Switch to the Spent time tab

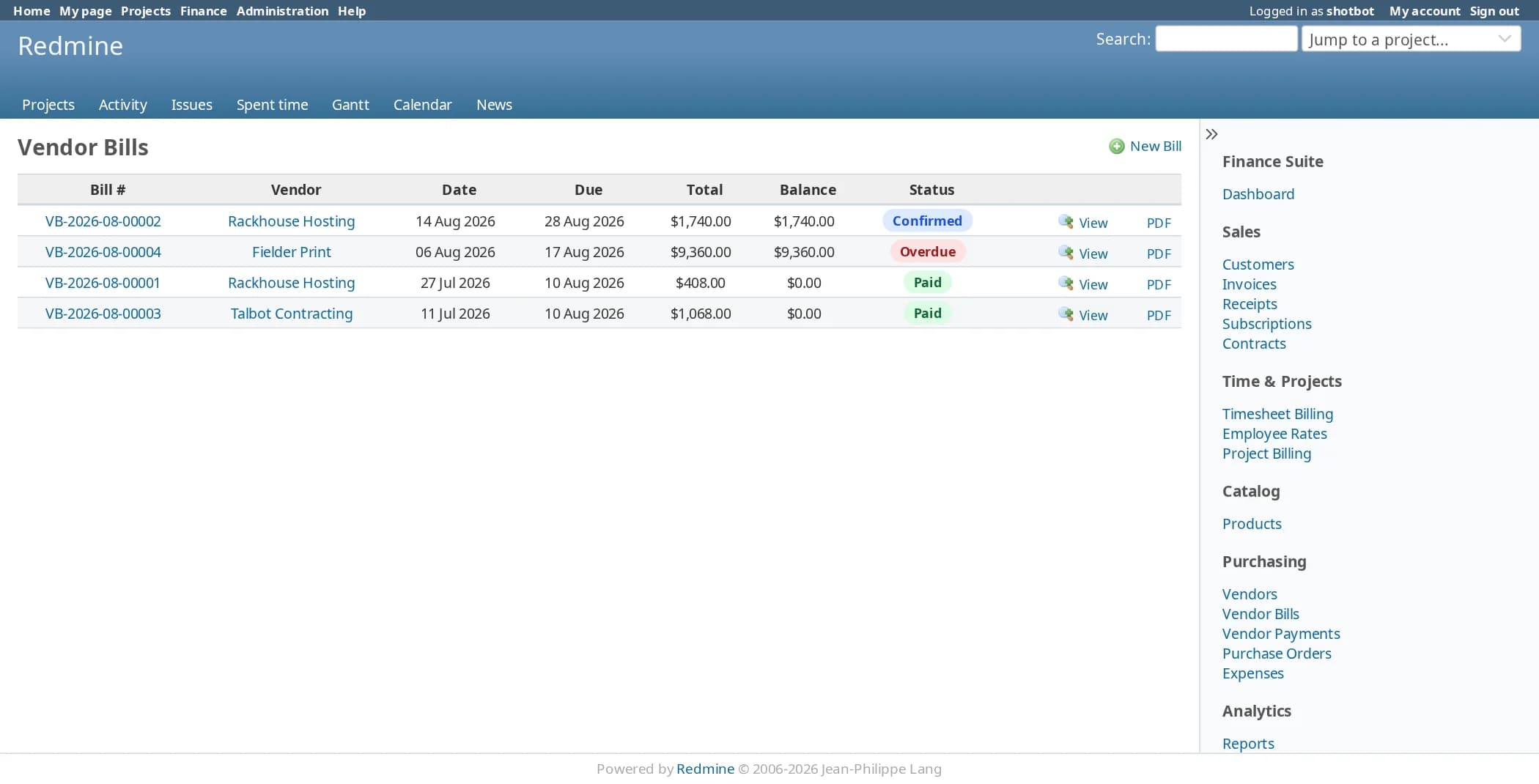[x=272, y=105]
